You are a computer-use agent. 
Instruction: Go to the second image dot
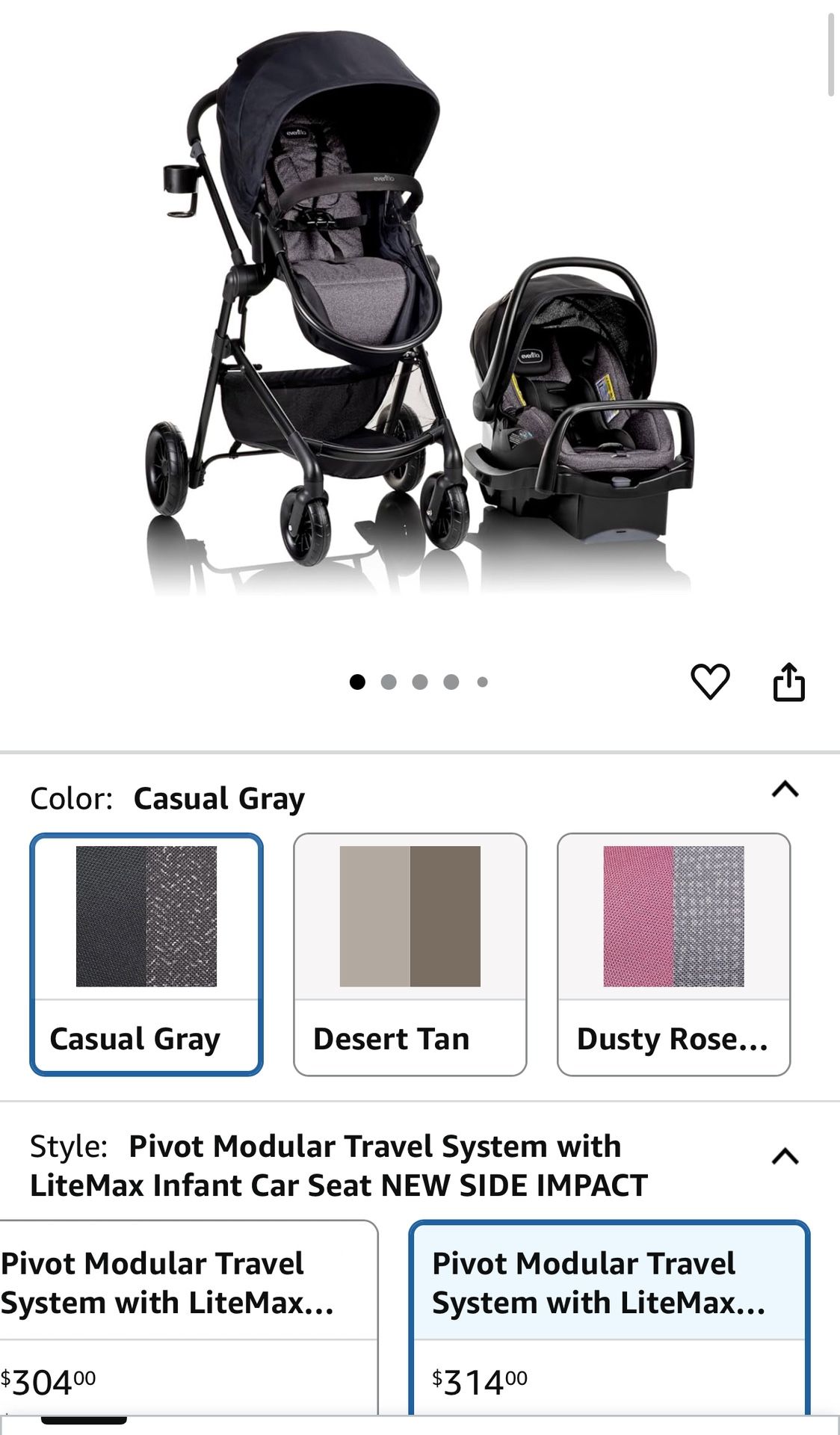pyautogui.click(x=389, y=682)
